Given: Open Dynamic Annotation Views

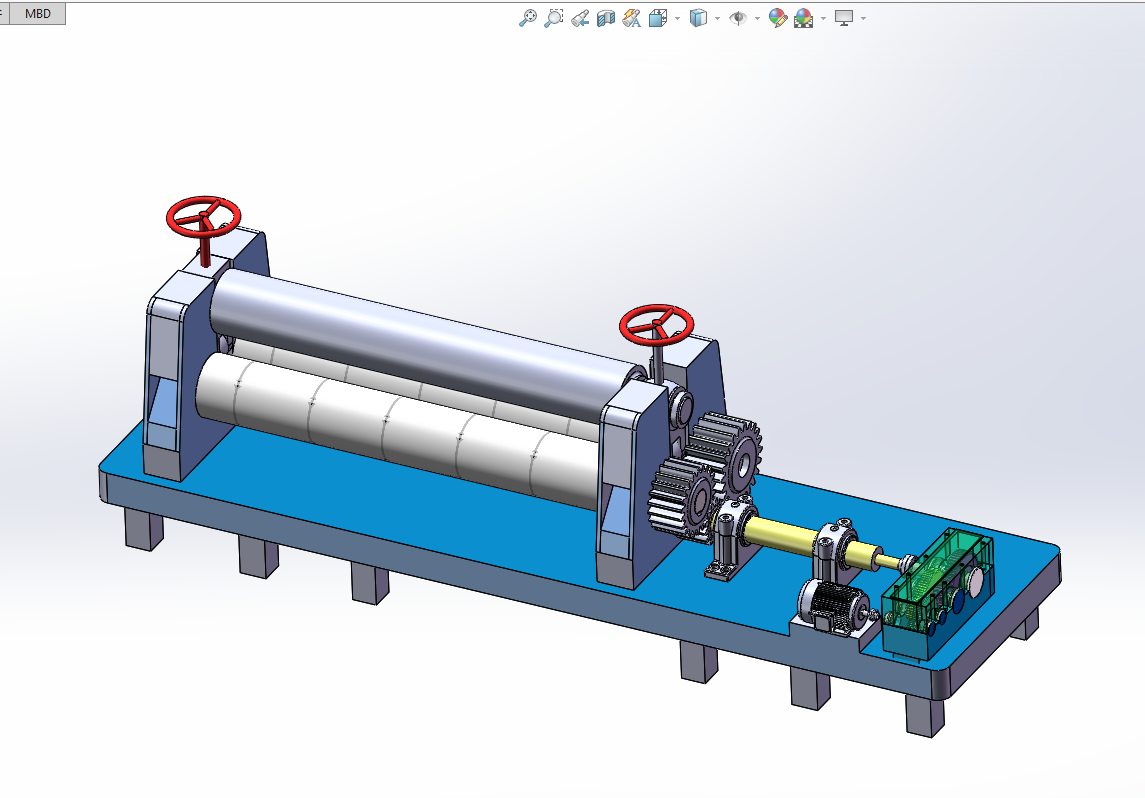Looking at the screenshot, I should click(x=632, y=18).
